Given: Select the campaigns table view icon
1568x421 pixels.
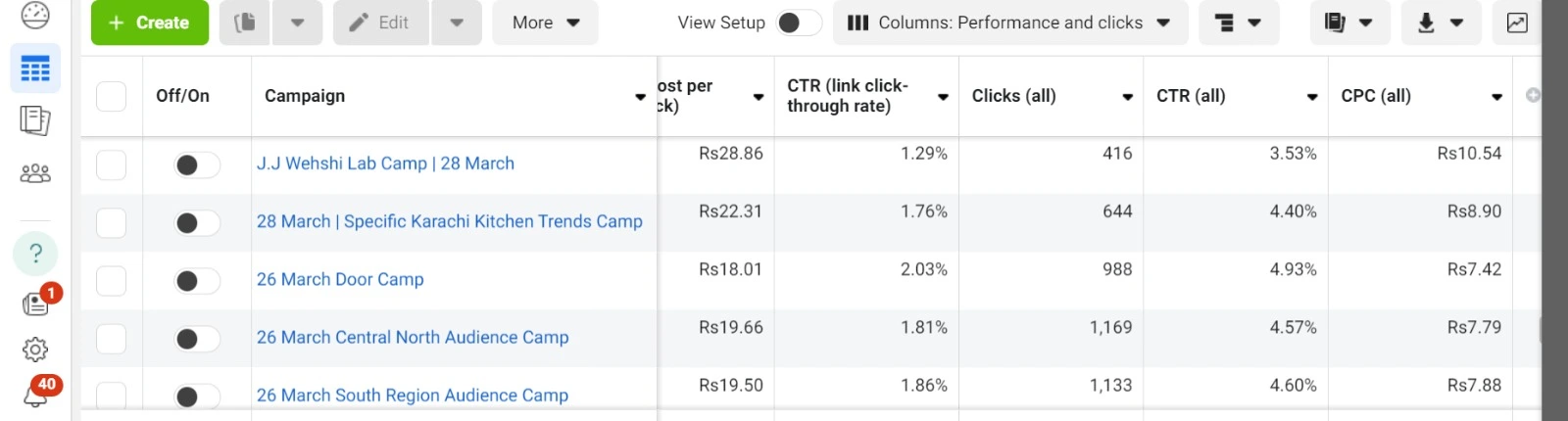Looking at the screenshot, I should (35, 69).
